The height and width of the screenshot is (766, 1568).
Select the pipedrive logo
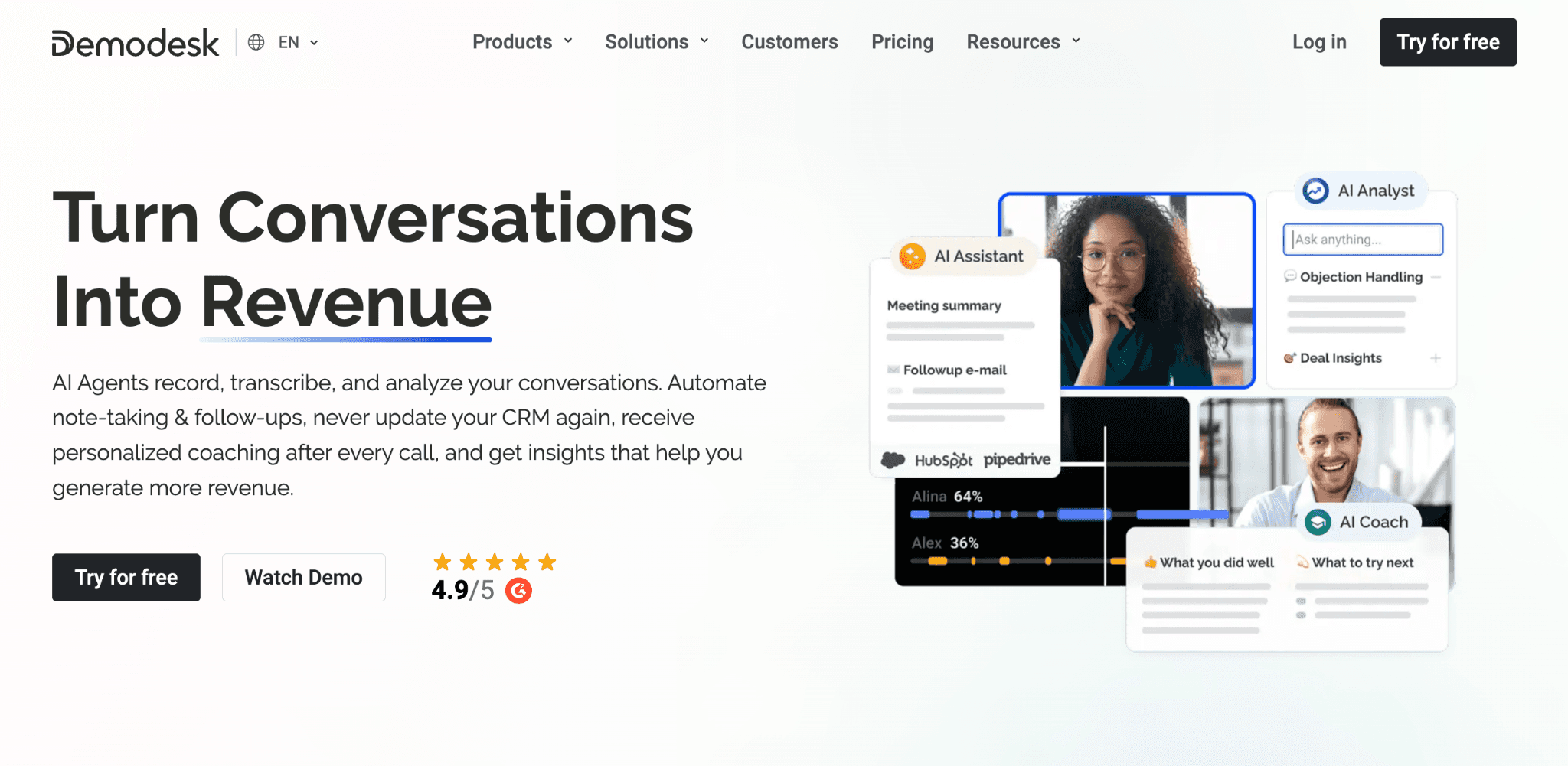click(x=1018, y=460)
